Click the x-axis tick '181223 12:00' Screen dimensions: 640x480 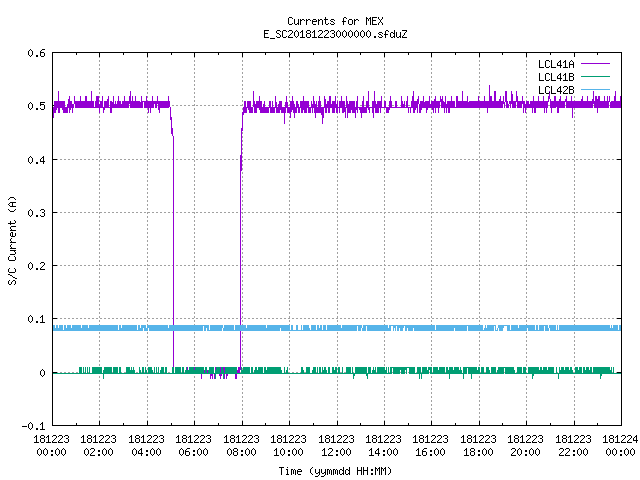336,446
